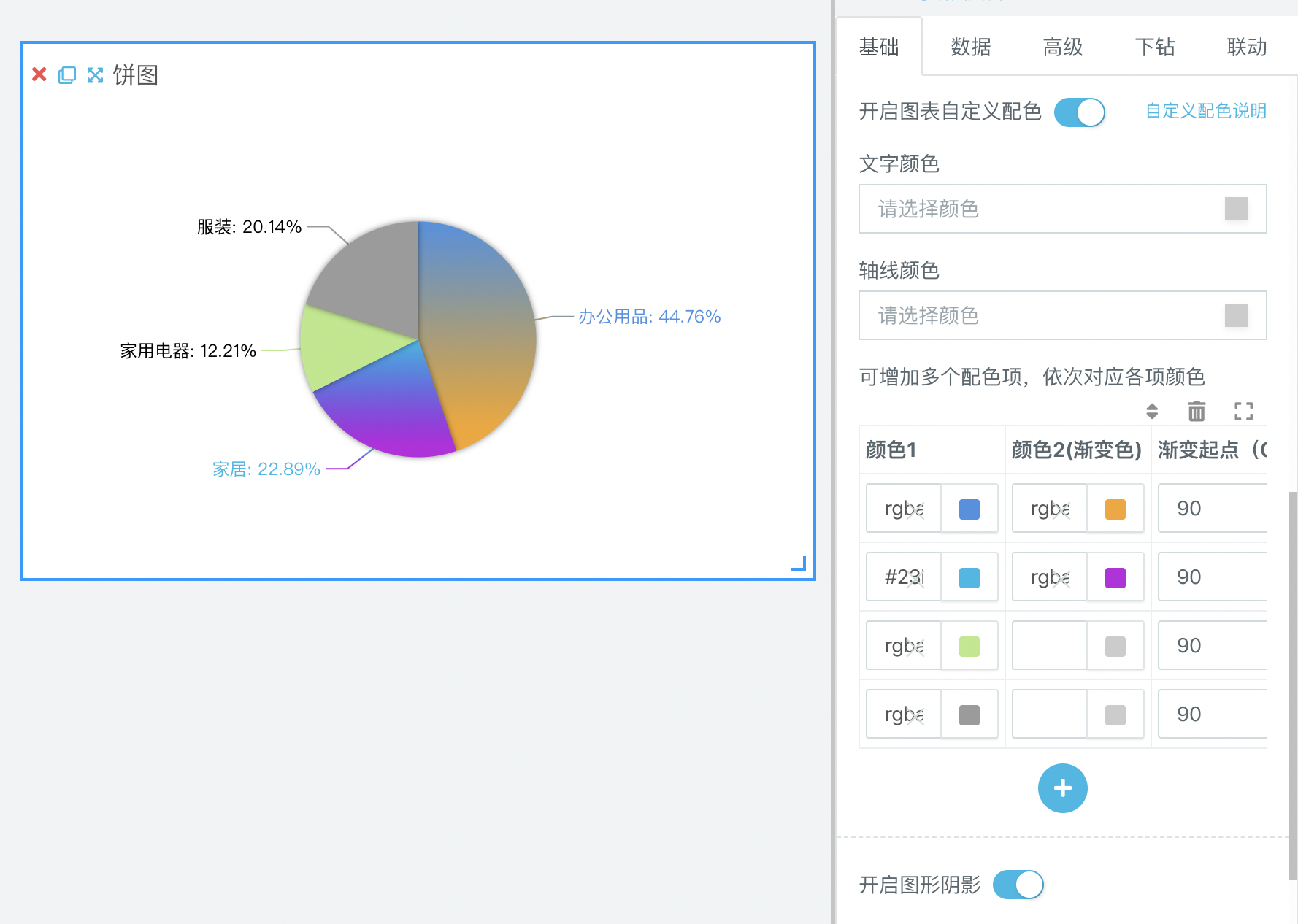Viewport: 1298px width, 924px height.
Task: Click the 服装 20.14% pie label
Action: (249, 227)
